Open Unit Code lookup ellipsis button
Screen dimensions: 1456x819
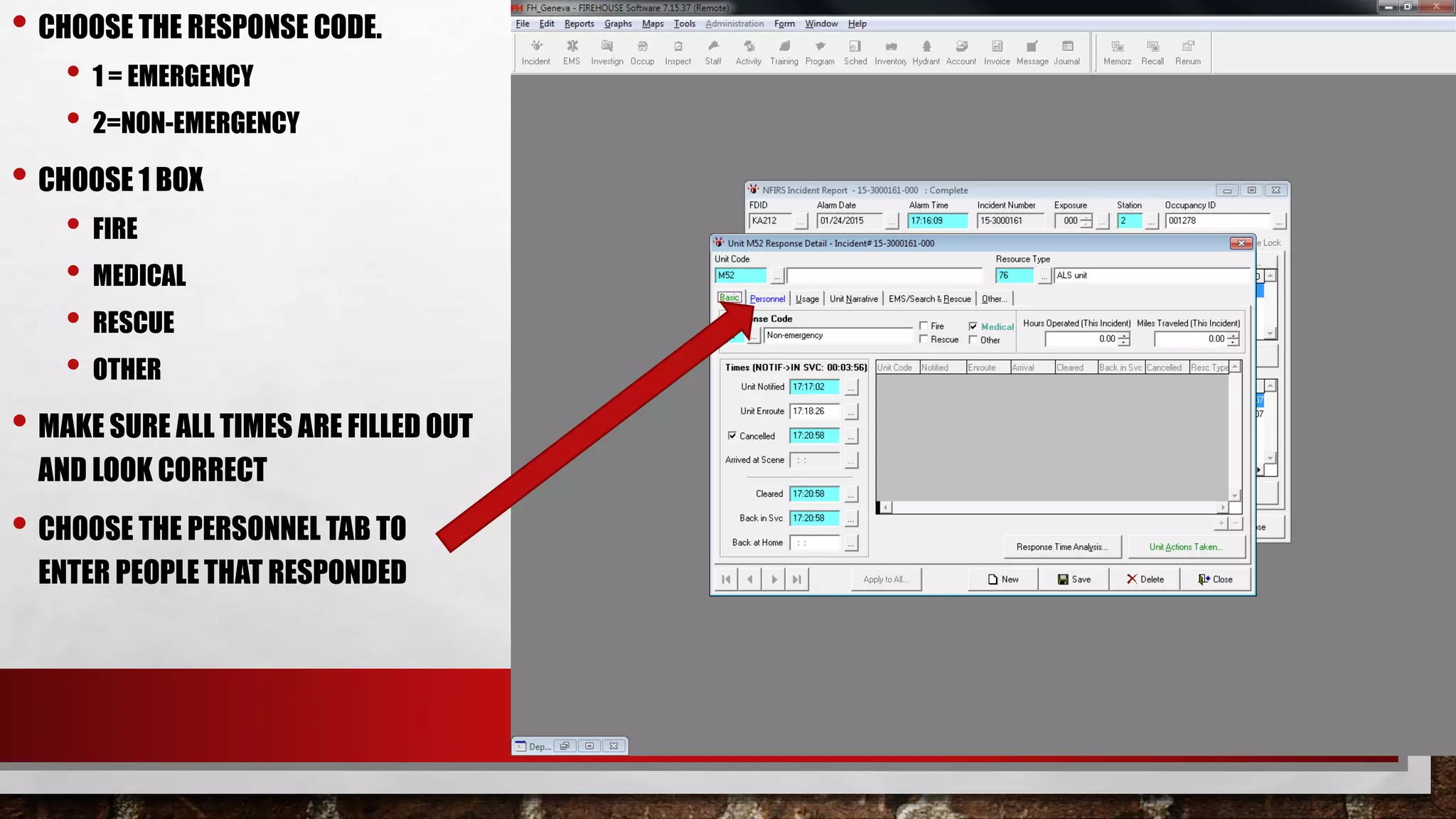(777, 276)
